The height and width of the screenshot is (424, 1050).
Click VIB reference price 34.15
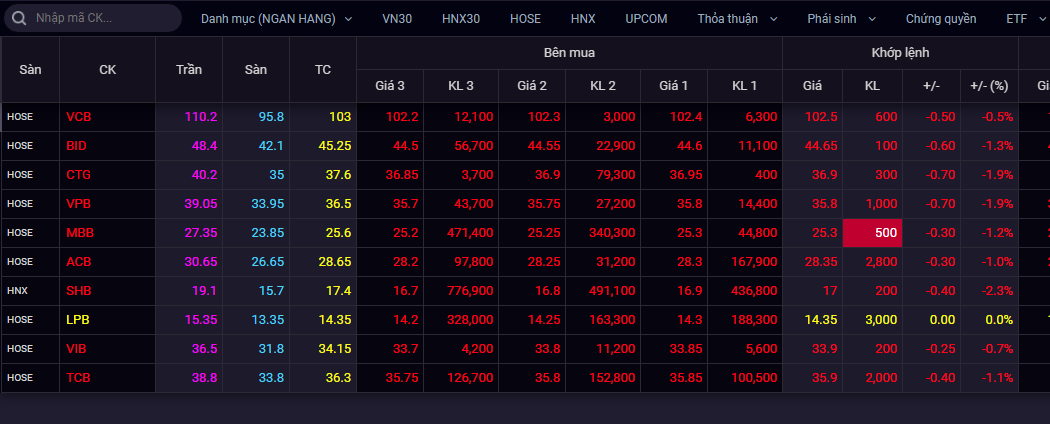tap(334, 349)
